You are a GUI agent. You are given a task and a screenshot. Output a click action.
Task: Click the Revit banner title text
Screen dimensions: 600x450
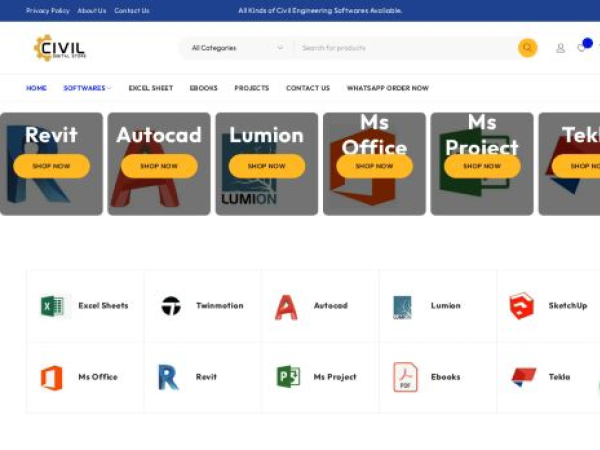pyautogui.click(x=51, y=135)
